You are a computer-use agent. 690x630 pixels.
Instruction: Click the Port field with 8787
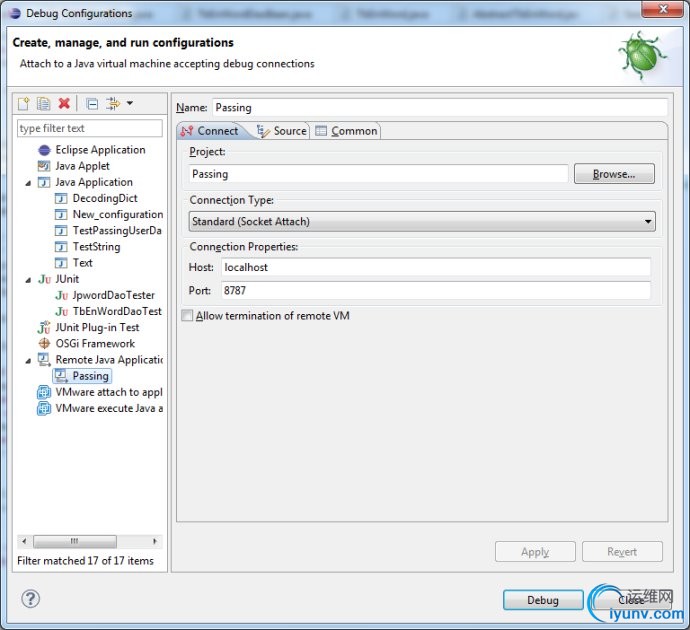(436, 290)
